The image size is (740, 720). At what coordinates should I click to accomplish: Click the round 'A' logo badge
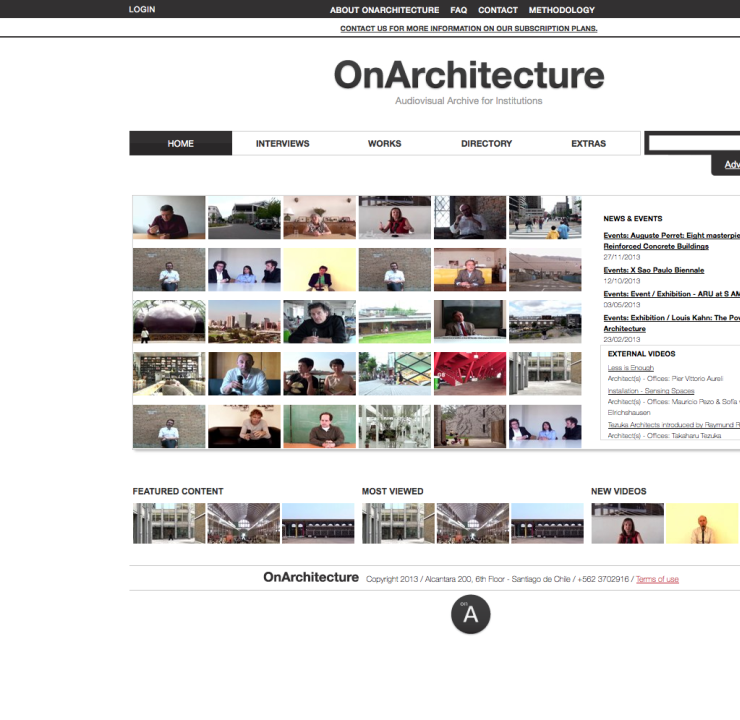click(470, 615)
